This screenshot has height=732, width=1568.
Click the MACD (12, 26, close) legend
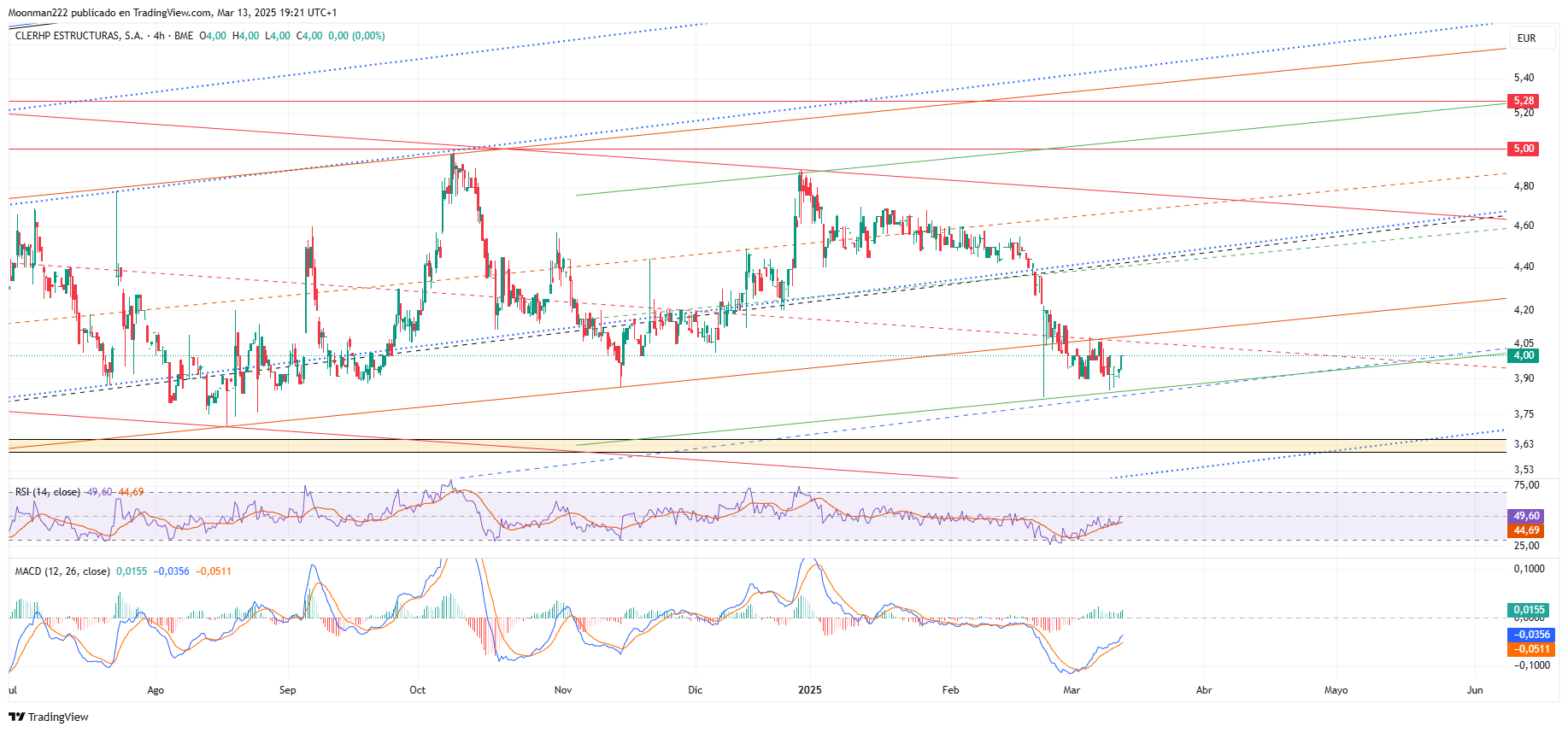point(62,571)
